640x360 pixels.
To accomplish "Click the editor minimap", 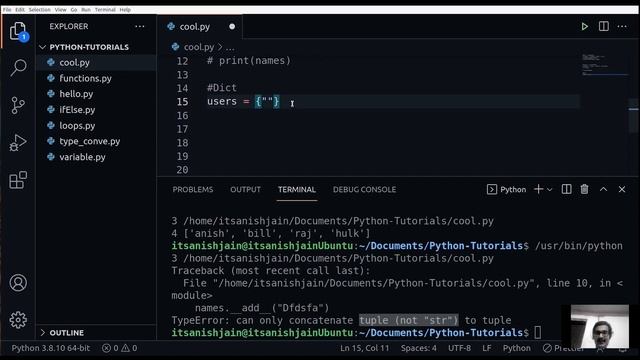I will coord(604,64).
